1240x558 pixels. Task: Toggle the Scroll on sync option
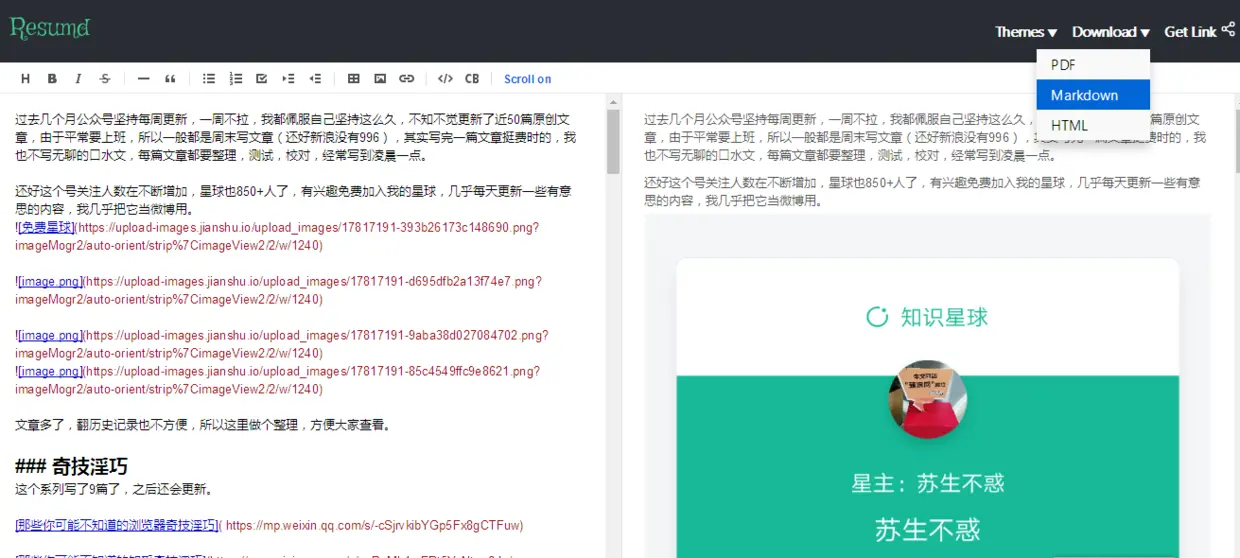[x=527, y=79]
